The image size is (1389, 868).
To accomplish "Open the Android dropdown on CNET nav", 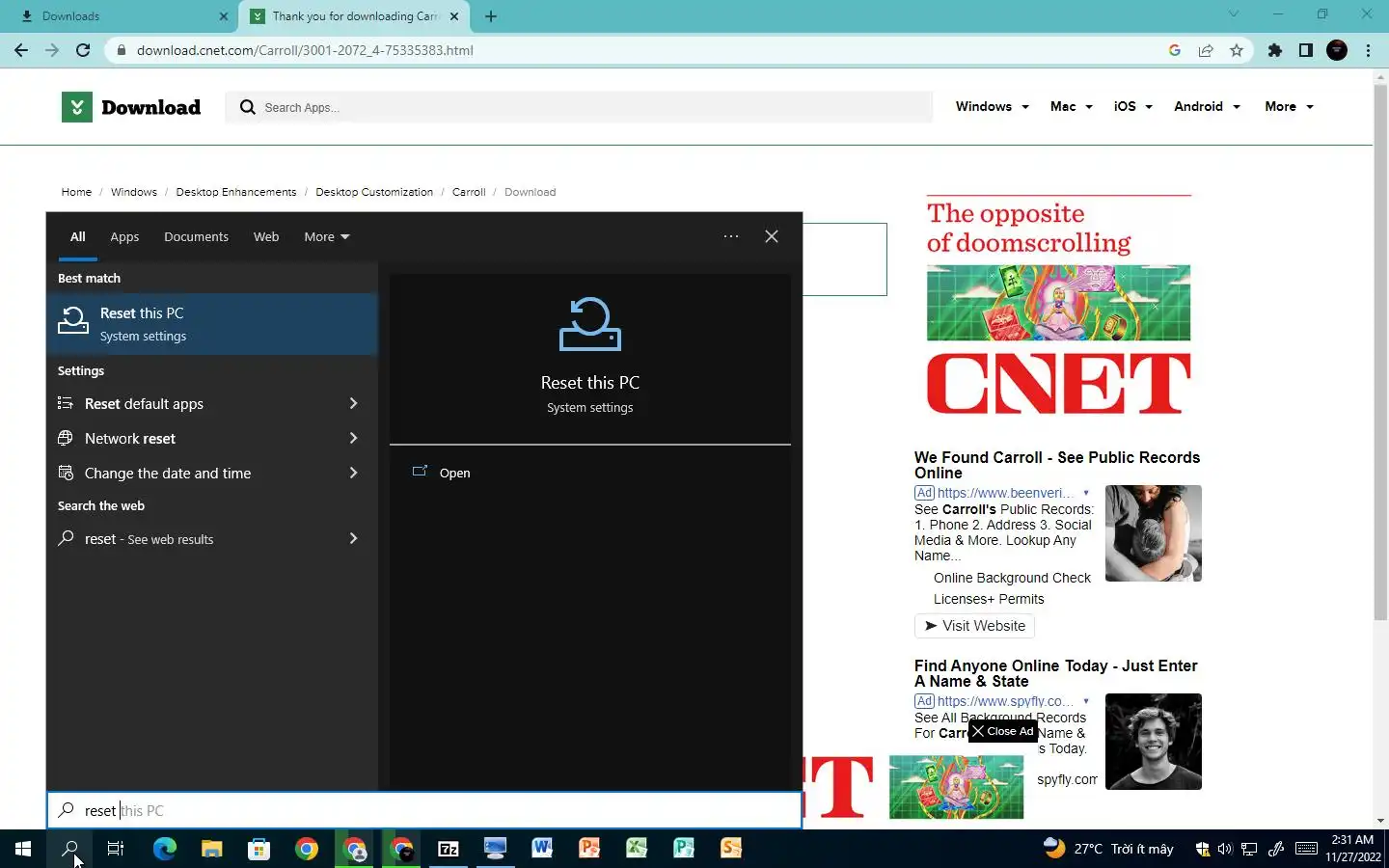I will click(1207, 106).
